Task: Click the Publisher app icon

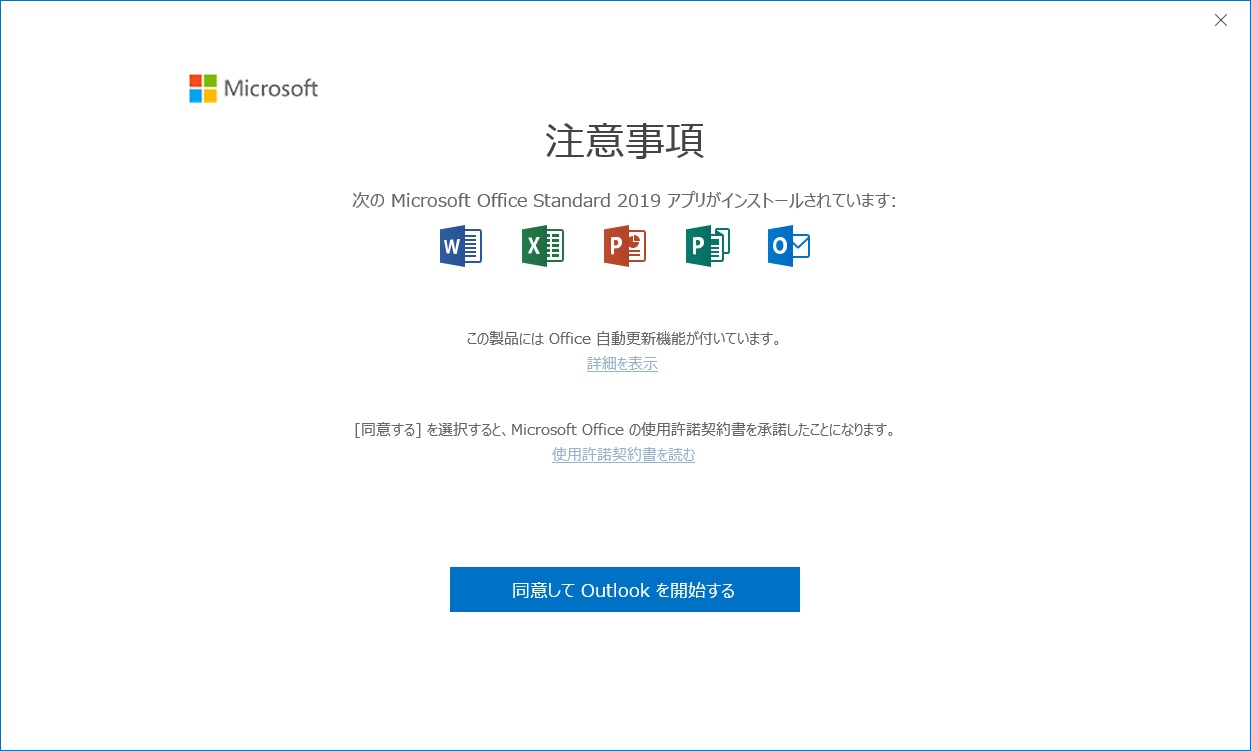Action: click(x=707, y=246)
